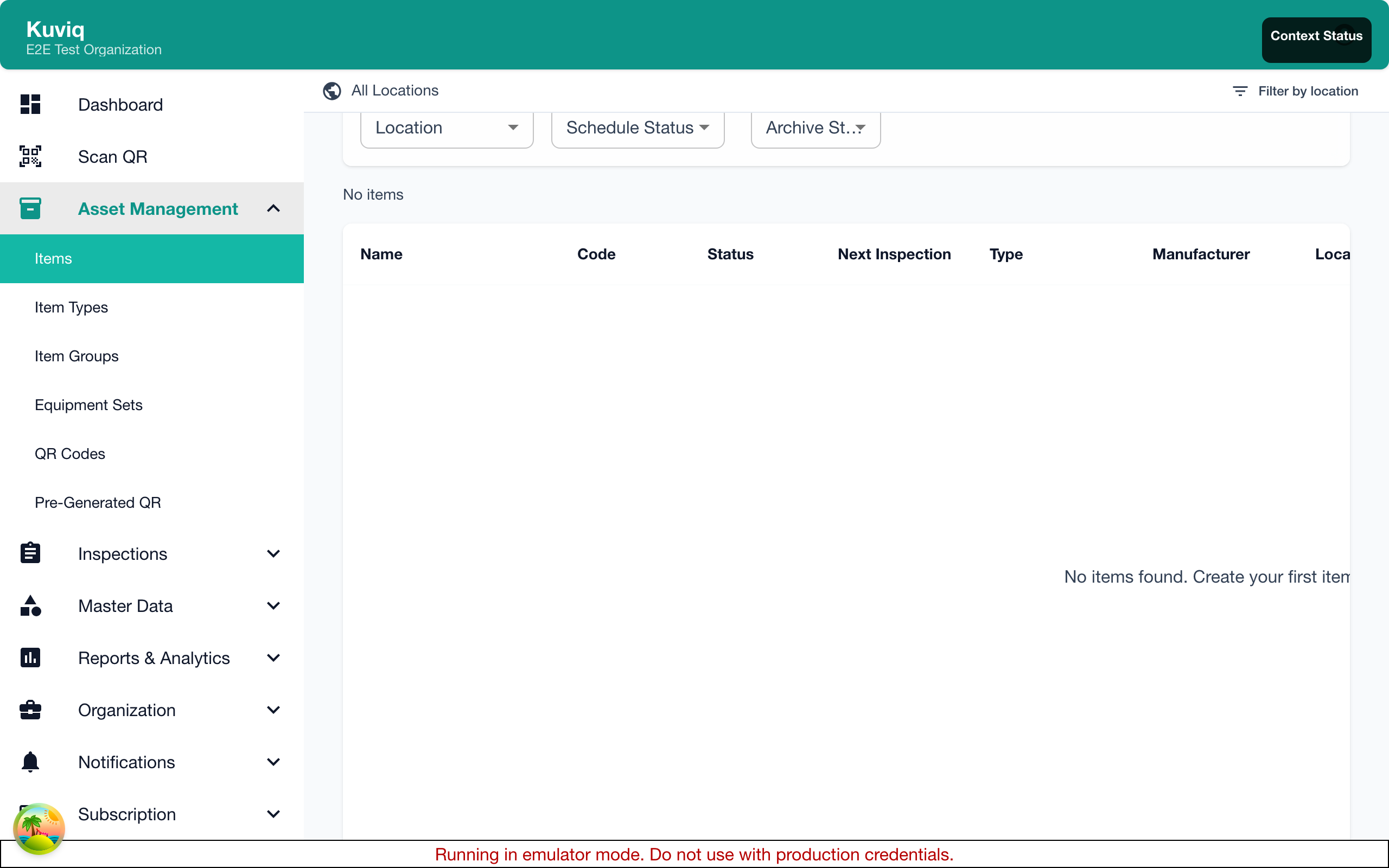Go to Item Groups
The height and width of the screenshot is (868, 1389).
(151, 356)
